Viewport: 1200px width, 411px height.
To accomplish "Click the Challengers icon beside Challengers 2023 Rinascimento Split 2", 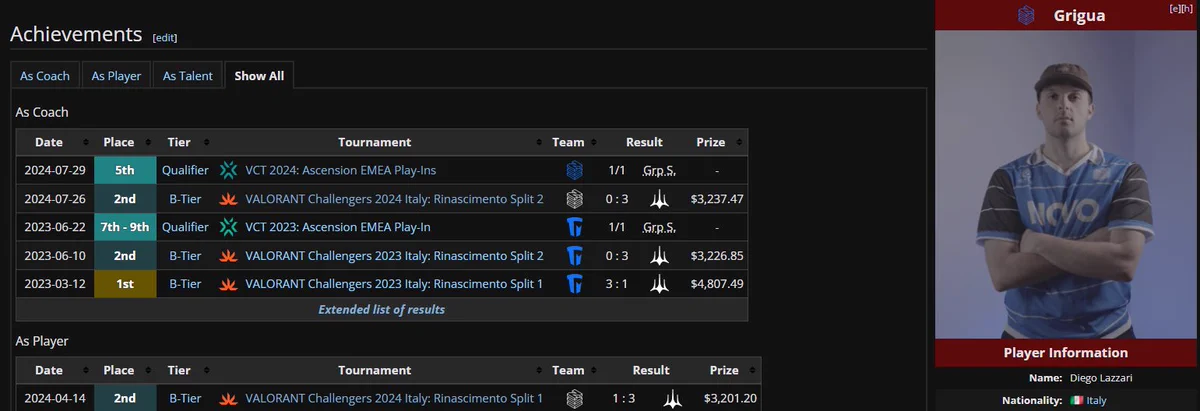I will (228, 256).
